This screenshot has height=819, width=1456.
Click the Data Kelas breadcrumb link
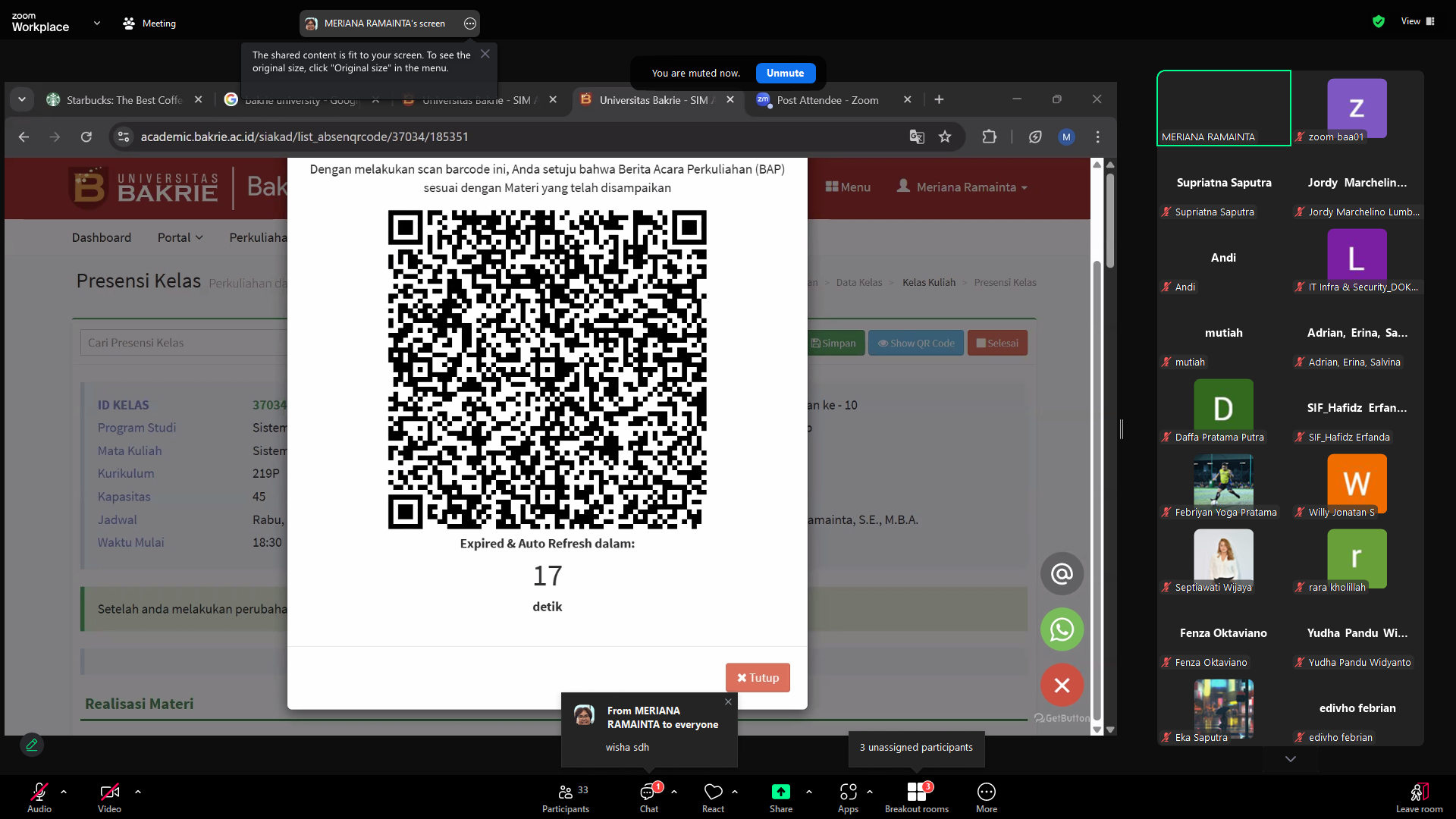pos(859,282)
